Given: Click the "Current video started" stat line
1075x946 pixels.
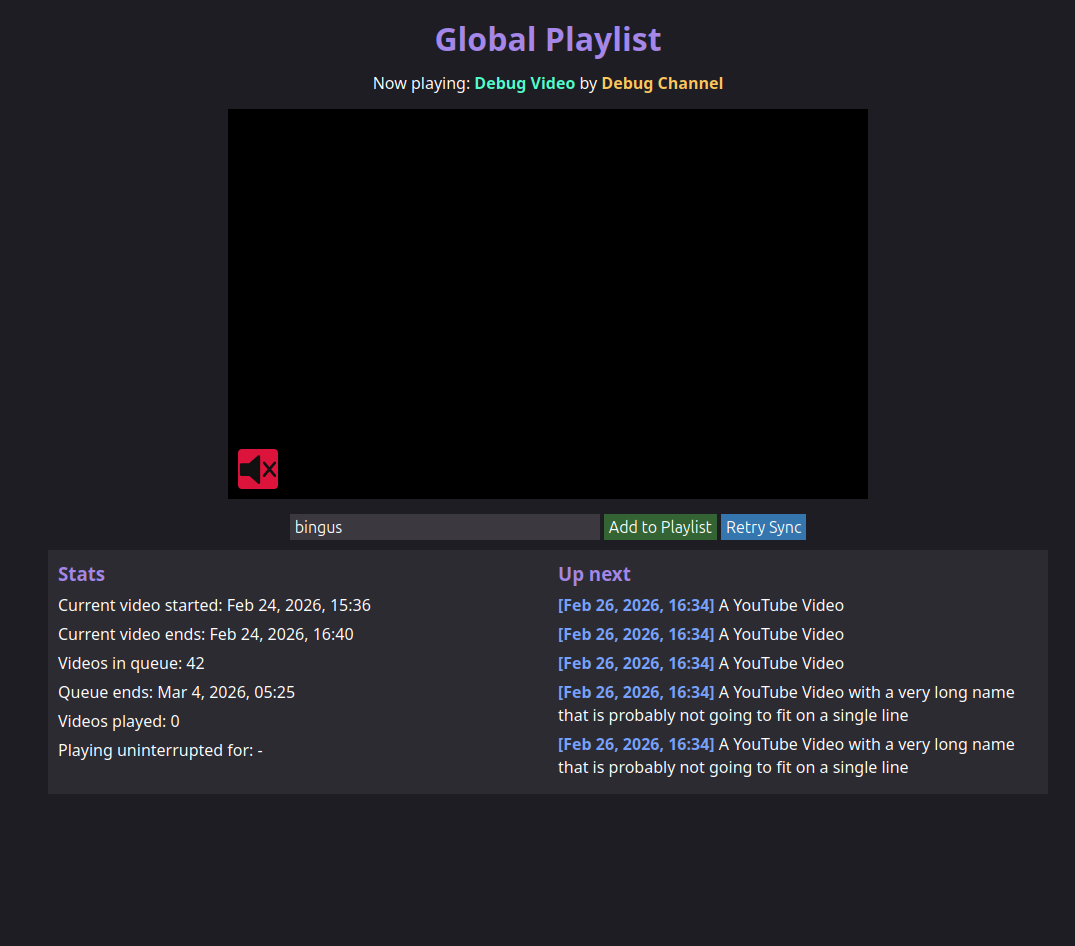Looking at the screenshot, I should [214, 605].
